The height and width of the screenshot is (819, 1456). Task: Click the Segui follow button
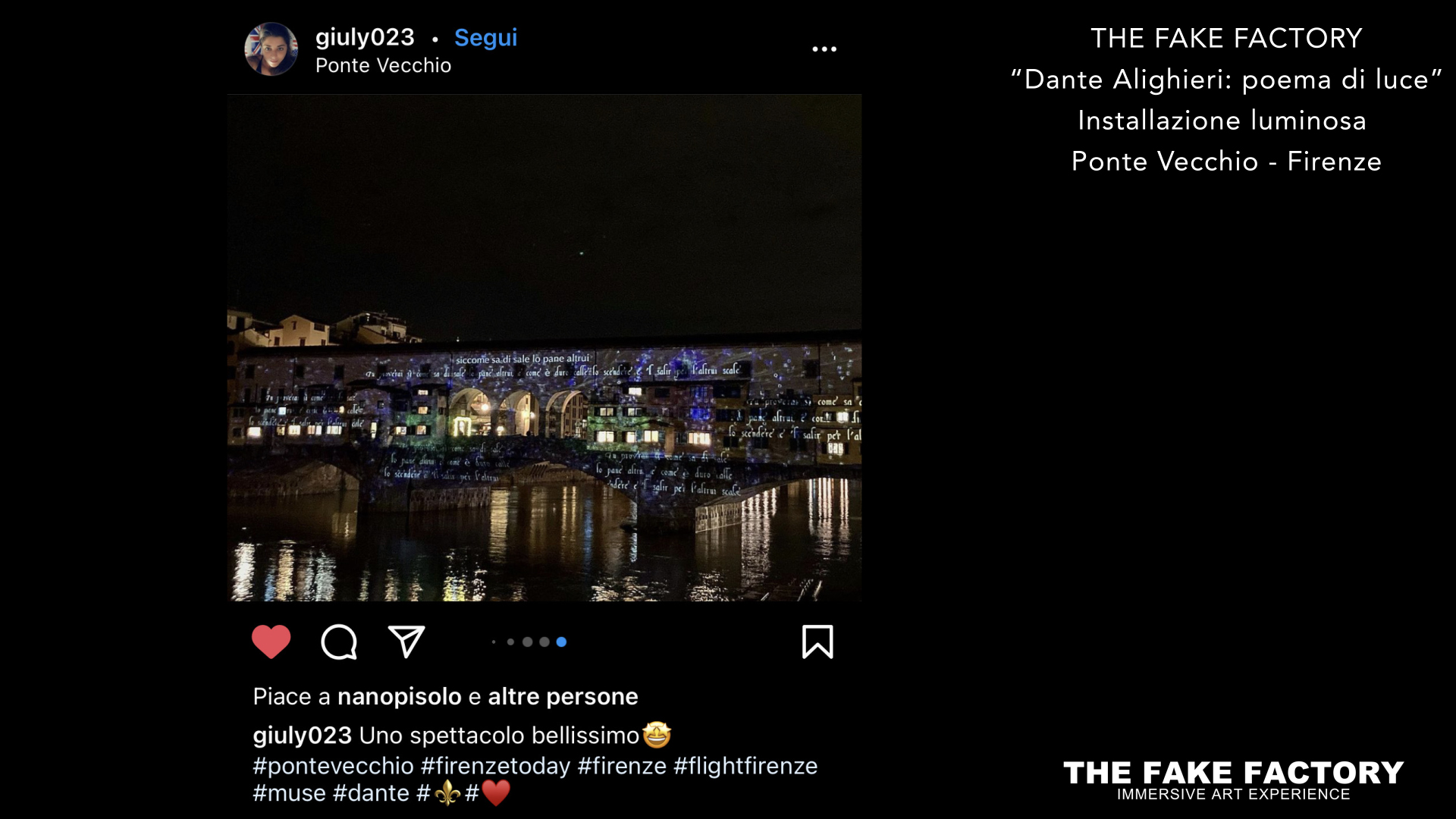(x=485, y=38)
